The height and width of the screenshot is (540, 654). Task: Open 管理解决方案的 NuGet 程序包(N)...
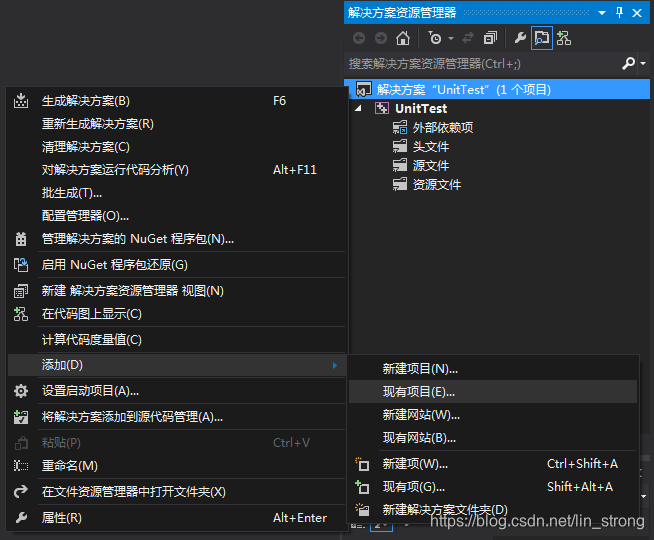177,239
